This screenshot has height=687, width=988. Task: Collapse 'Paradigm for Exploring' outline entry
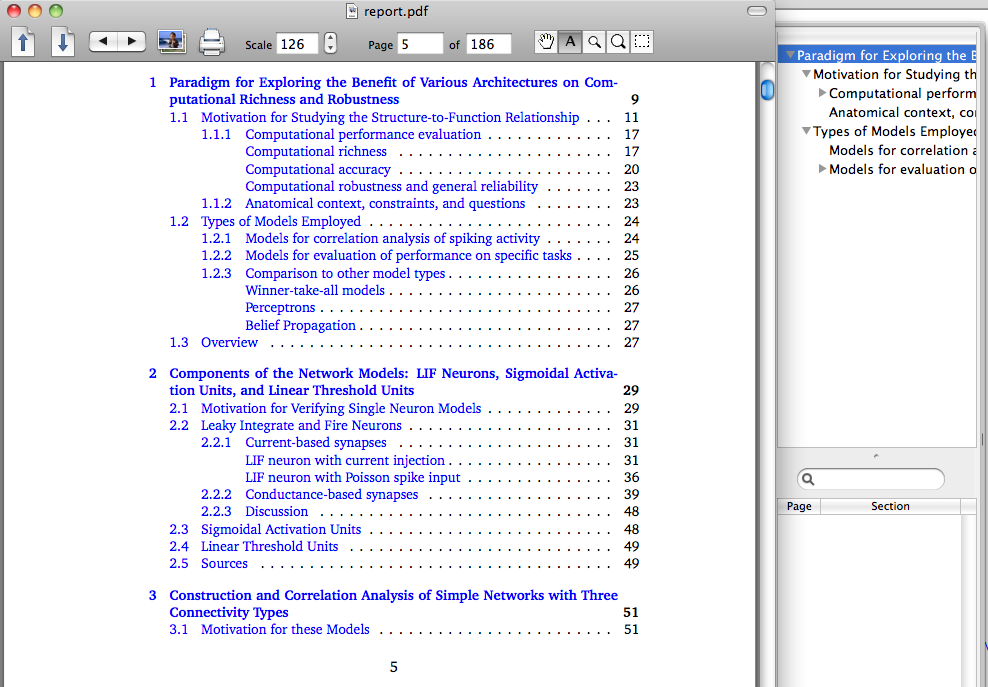tap(790, 55)
